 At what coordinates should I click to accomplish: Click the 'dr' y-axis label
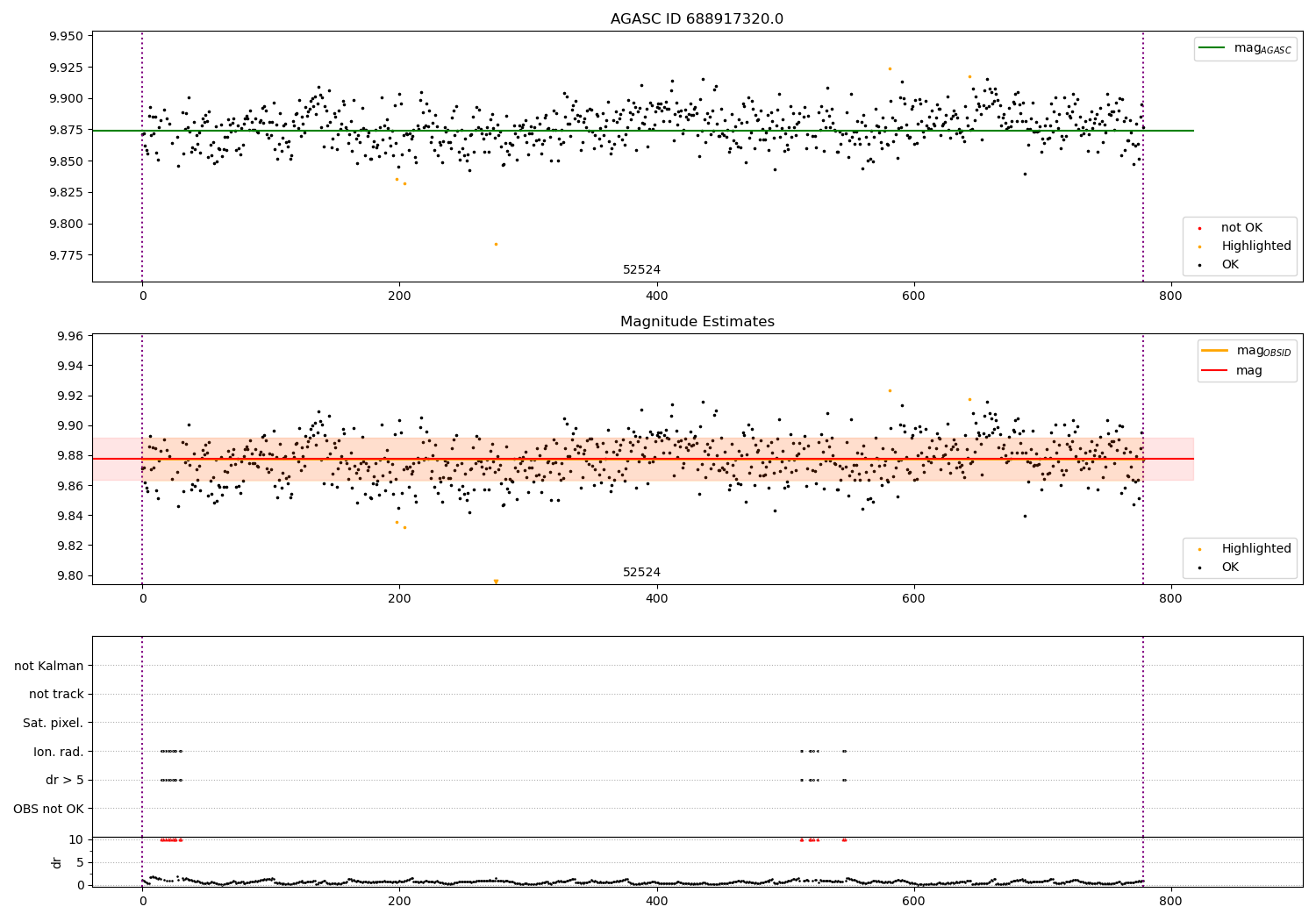(x=57, y=862)
